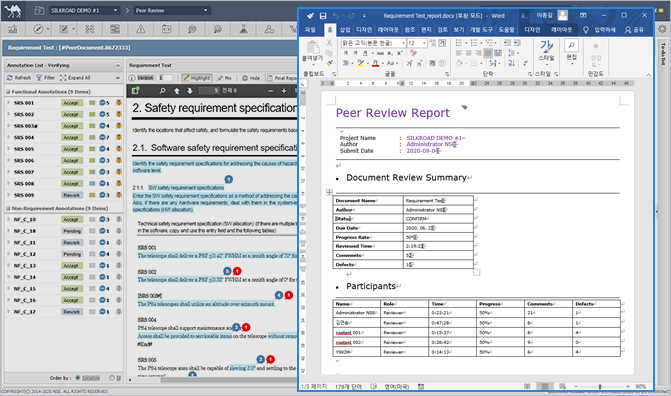Toggle the sidebar icon in the PDF viewer bar
This screenshot has width=671, height=396.
136,91
